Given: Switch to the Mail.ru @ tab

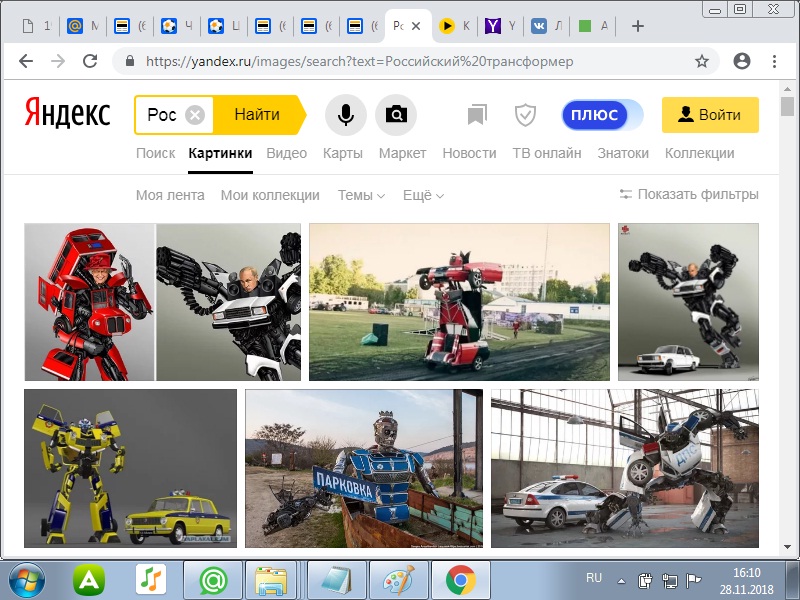Looking at the screenshot, I should (82, 26).
